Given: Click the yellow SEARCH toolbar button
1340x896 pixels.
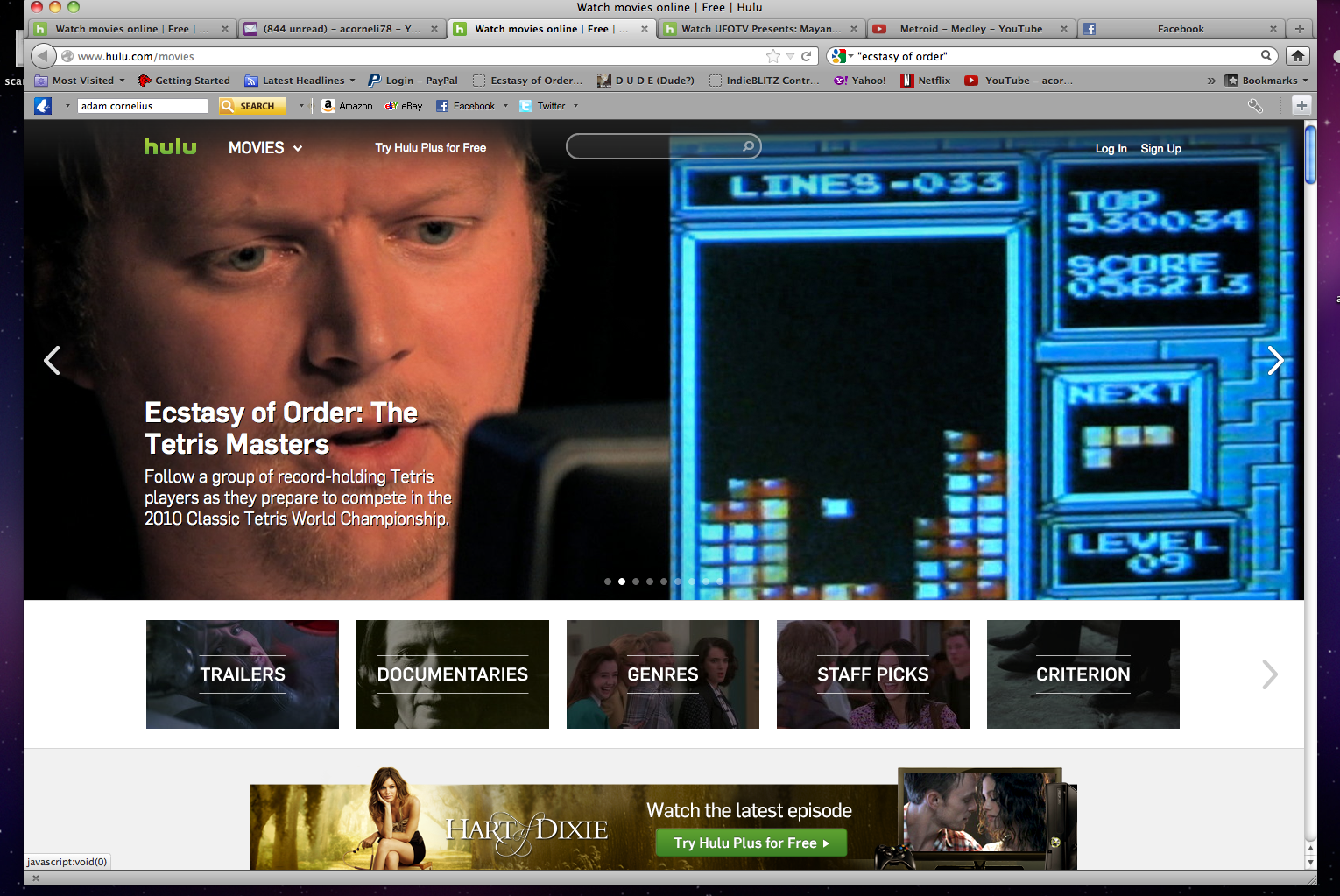Looking at the screenshot, I should point(252,106).
